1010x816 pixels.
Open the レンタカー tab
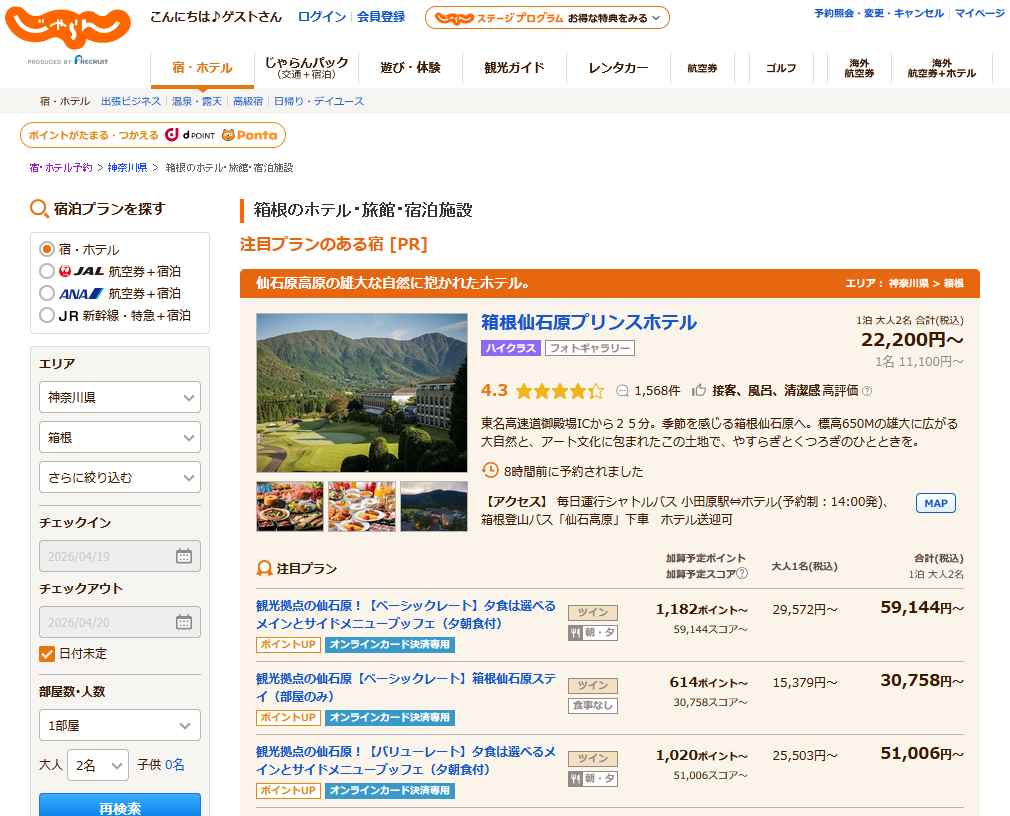618,68
